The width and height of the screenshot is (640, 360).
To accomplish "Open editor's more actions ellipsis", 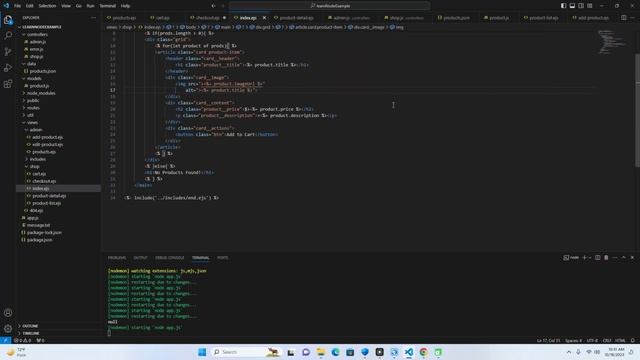I will 633,18.
